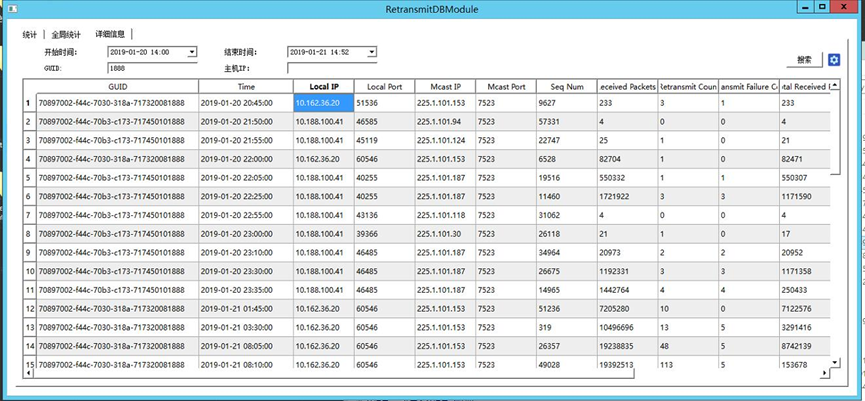Click the Received Packets cell 82704
Screen dimensions: 865x401
click(x=627, y=159)
